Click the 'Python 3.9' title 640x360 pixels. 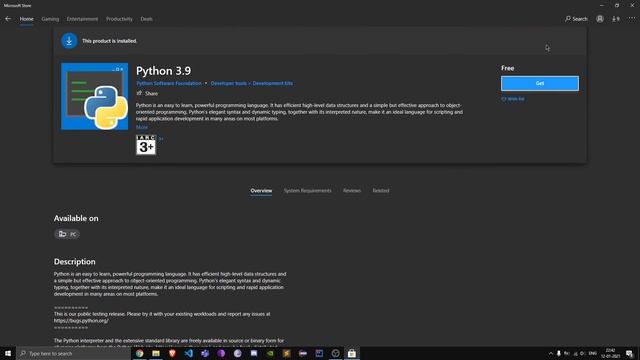[163, 71]
